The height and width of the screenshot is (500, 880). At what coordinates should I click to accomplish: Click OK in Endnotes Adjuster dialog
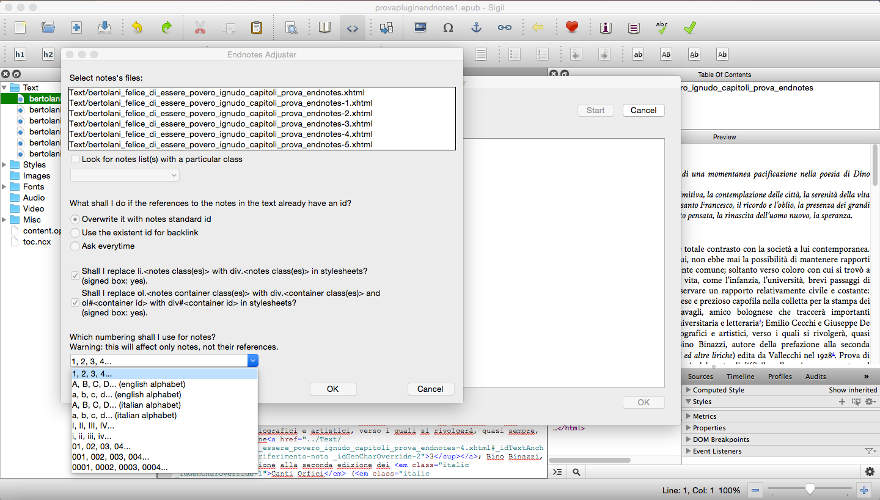[333, 389]
